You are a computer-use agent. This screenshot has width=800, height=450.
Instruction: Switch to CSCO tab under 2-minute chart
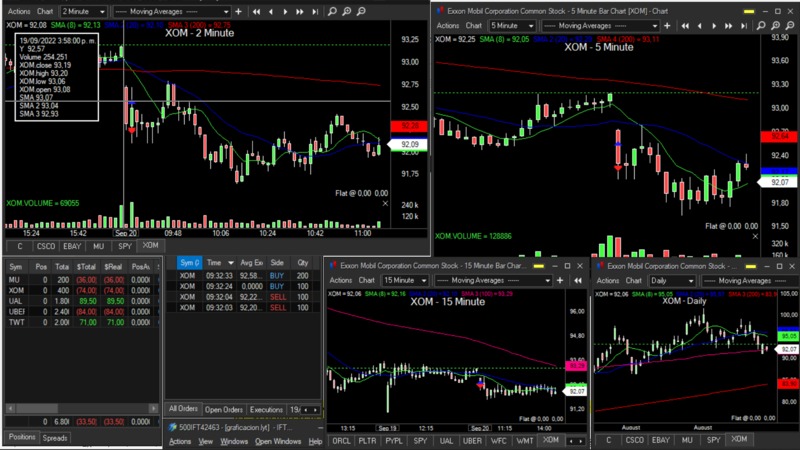pos(46,245)
